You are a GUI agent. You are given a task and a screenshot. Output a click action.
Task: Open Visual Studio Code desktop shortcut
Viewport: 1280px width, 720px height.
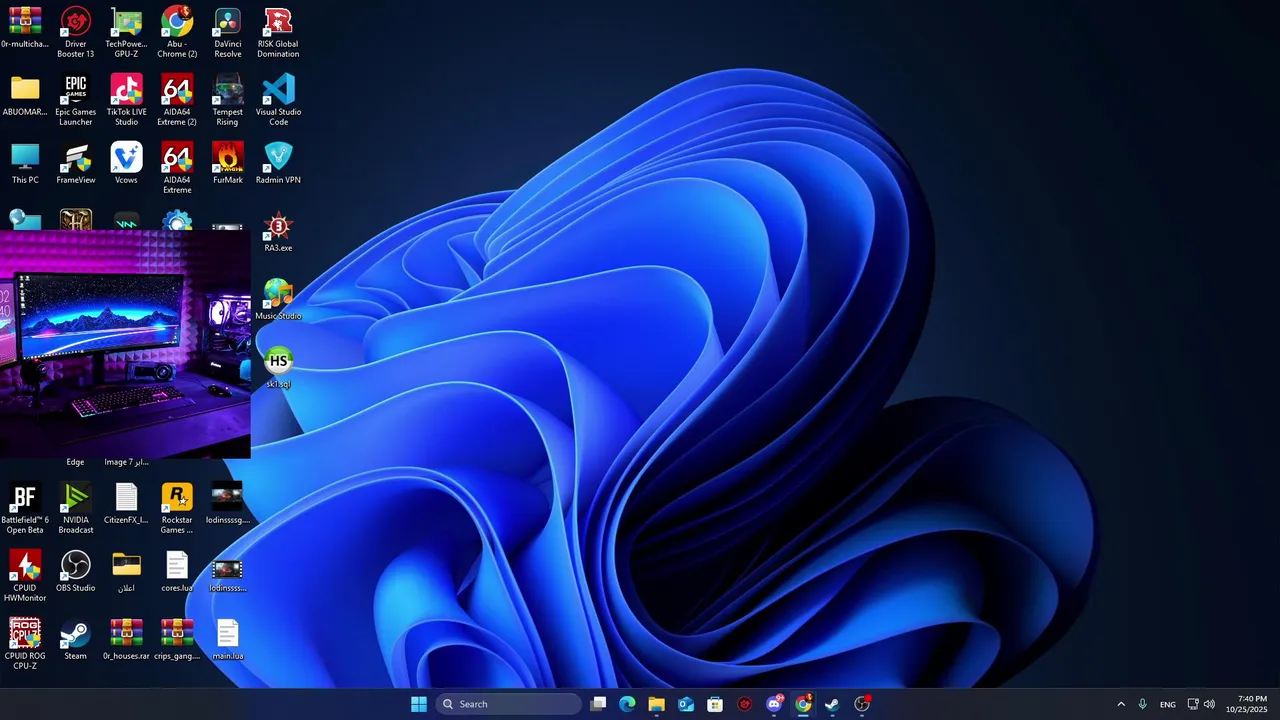(278, 100)
